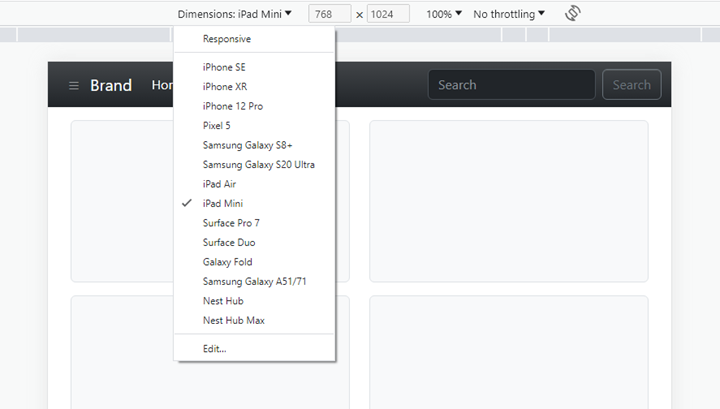Open the Dimensions: iPad Mini dropdown
720x409 pixels.
(x=234, y=14)
